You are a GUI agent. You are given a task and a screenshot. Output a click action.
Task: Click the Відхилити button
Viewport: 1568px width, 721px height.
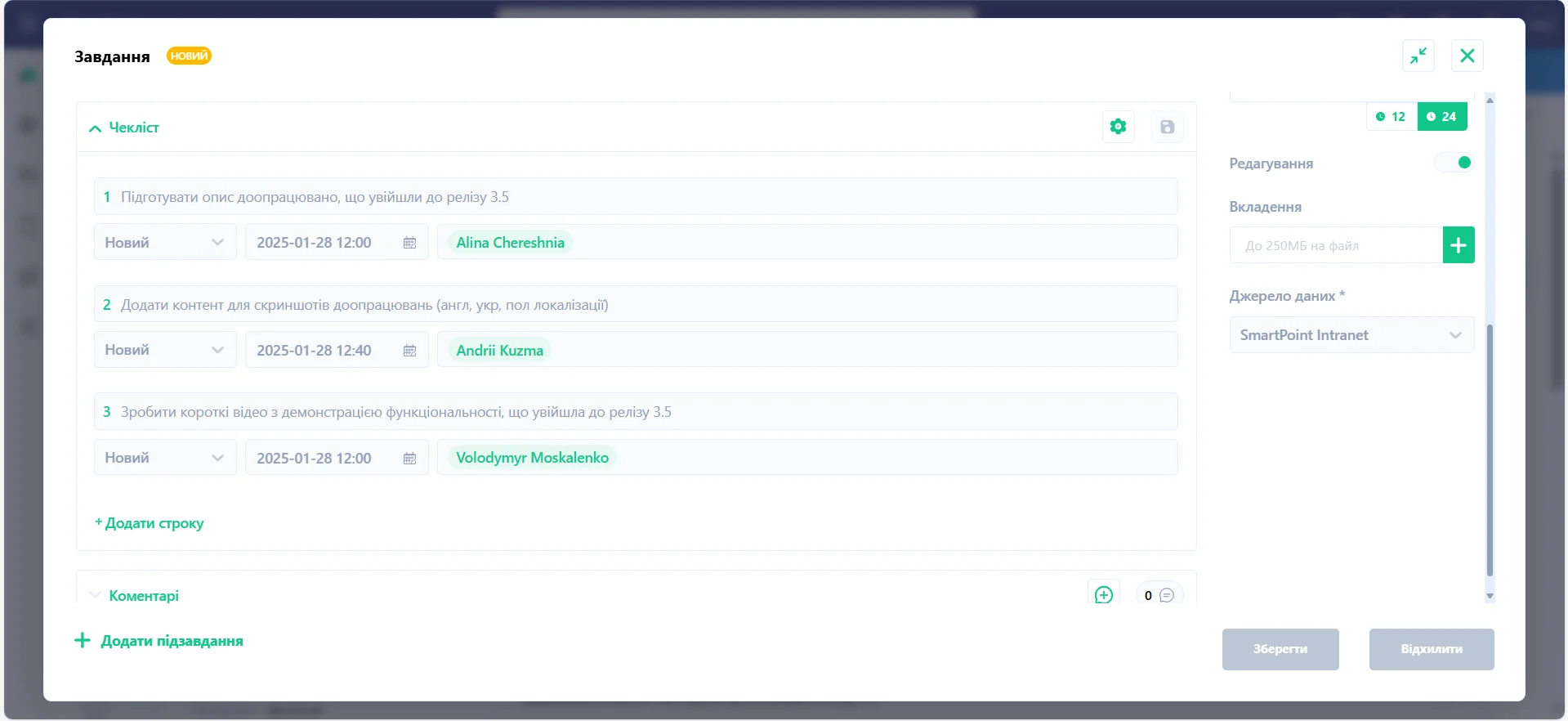point(1432,649)
